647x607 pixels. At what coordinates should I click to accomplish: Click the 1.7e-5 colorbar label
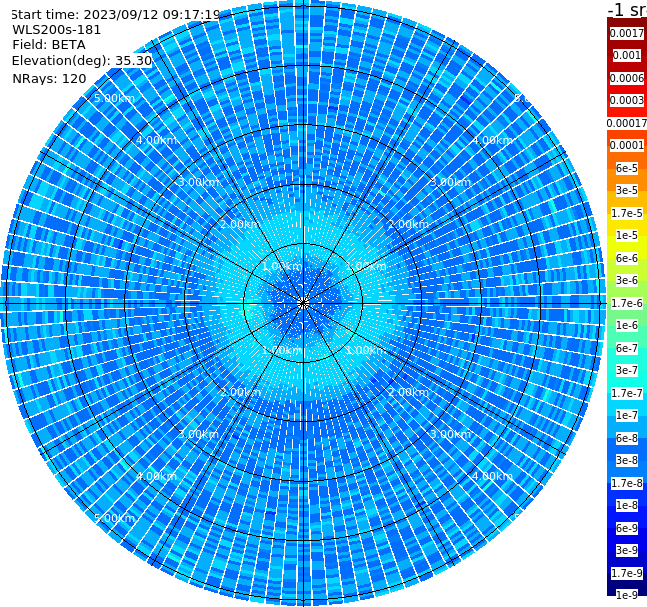[627, 213]
